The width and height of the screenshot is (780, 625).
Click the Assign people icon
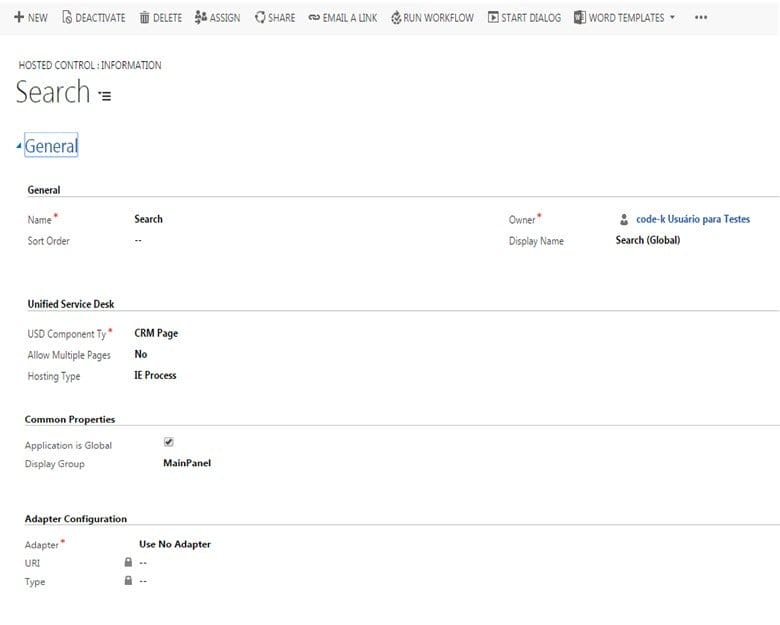[200, 18]
